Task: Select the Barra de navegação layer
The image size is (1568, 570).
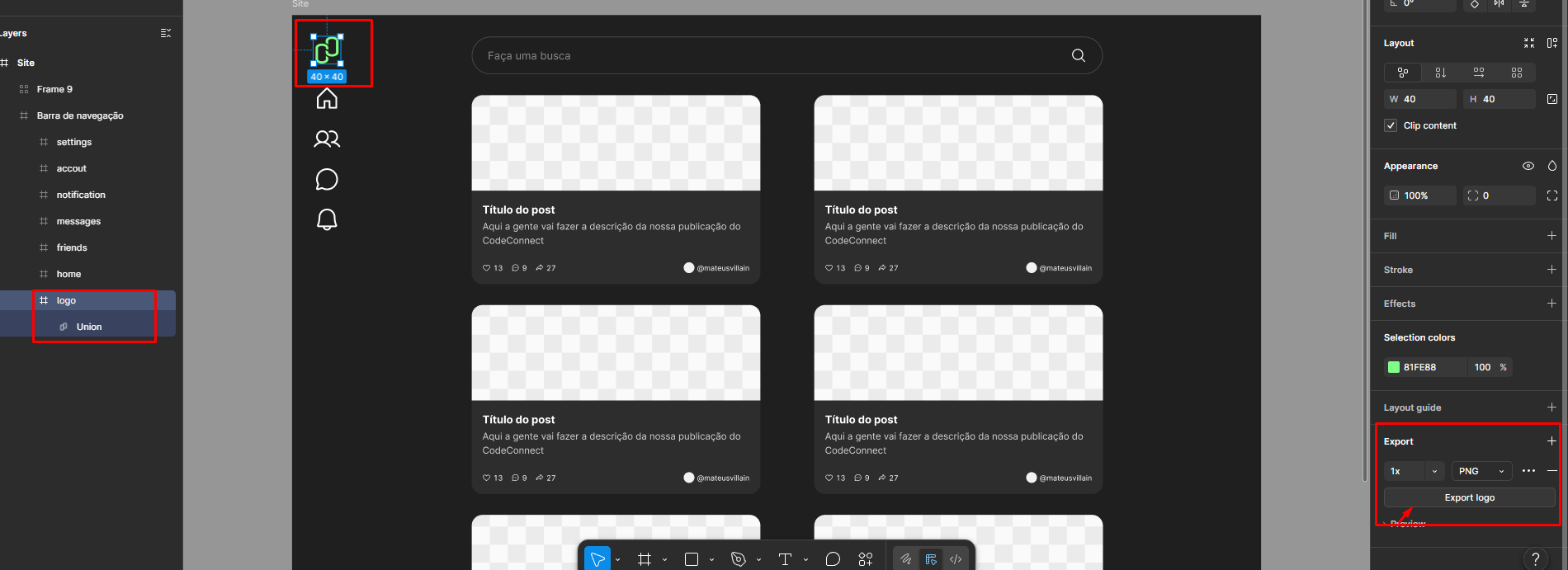Action: pos(80,115)
